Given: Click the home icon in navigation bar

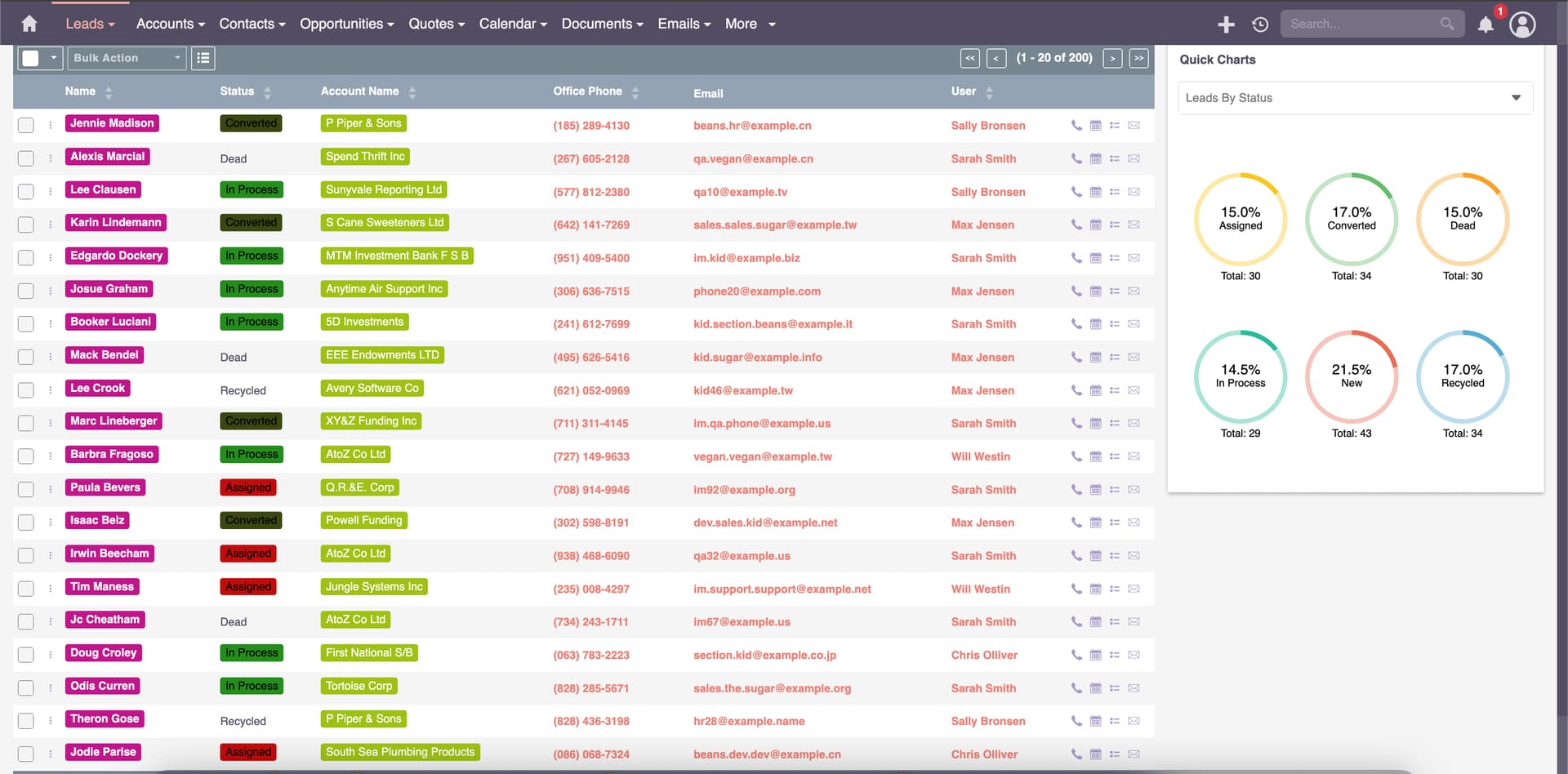Looking at the screenshot, I should pos(29,24).
